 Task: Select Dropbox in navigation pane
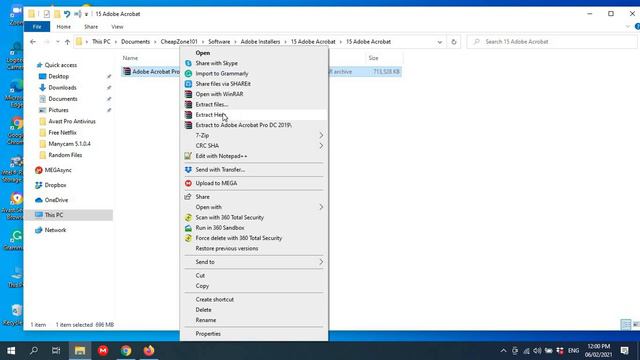pos(55,185)
